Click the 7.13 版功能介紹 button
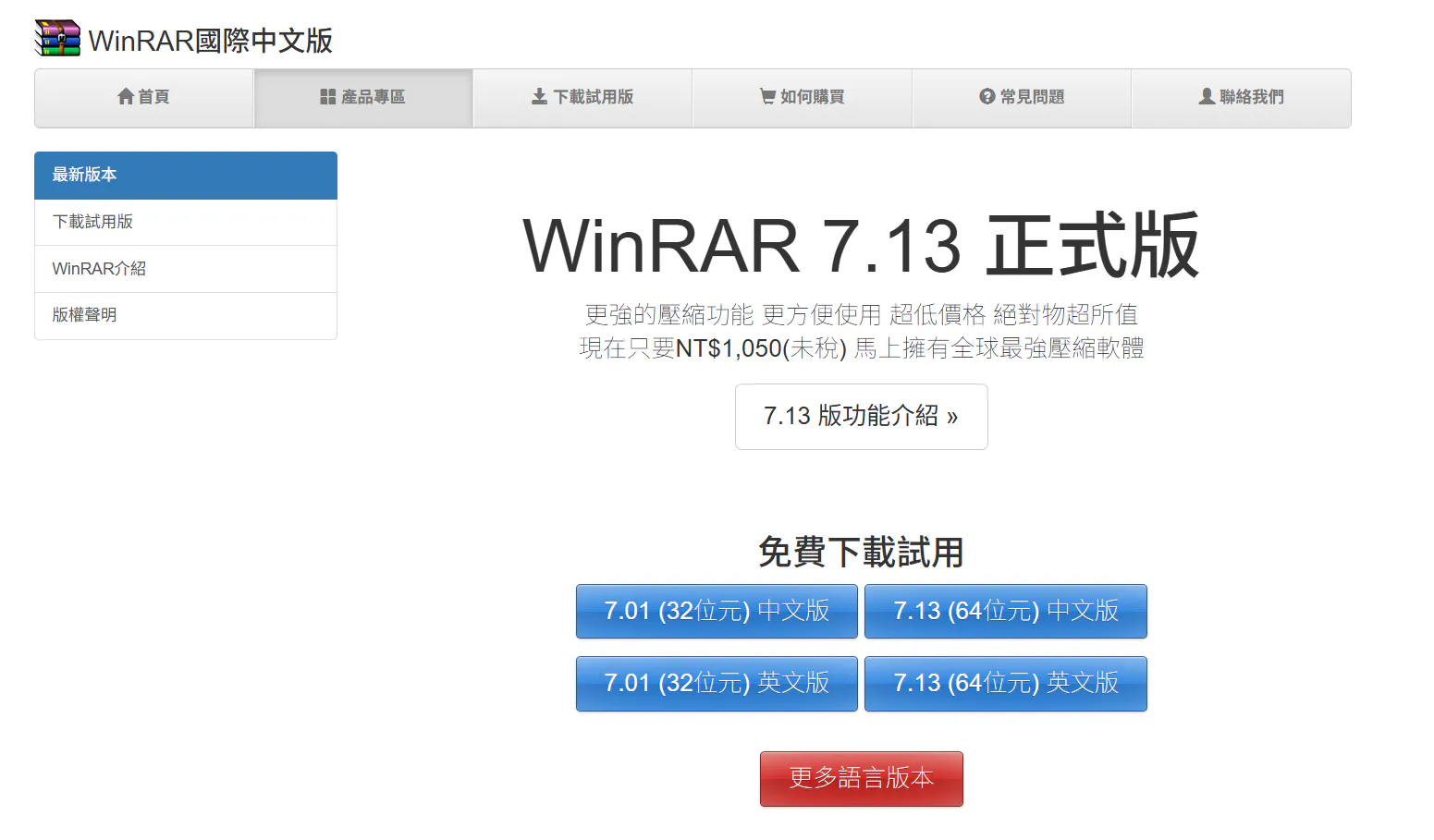 (861, 417)
